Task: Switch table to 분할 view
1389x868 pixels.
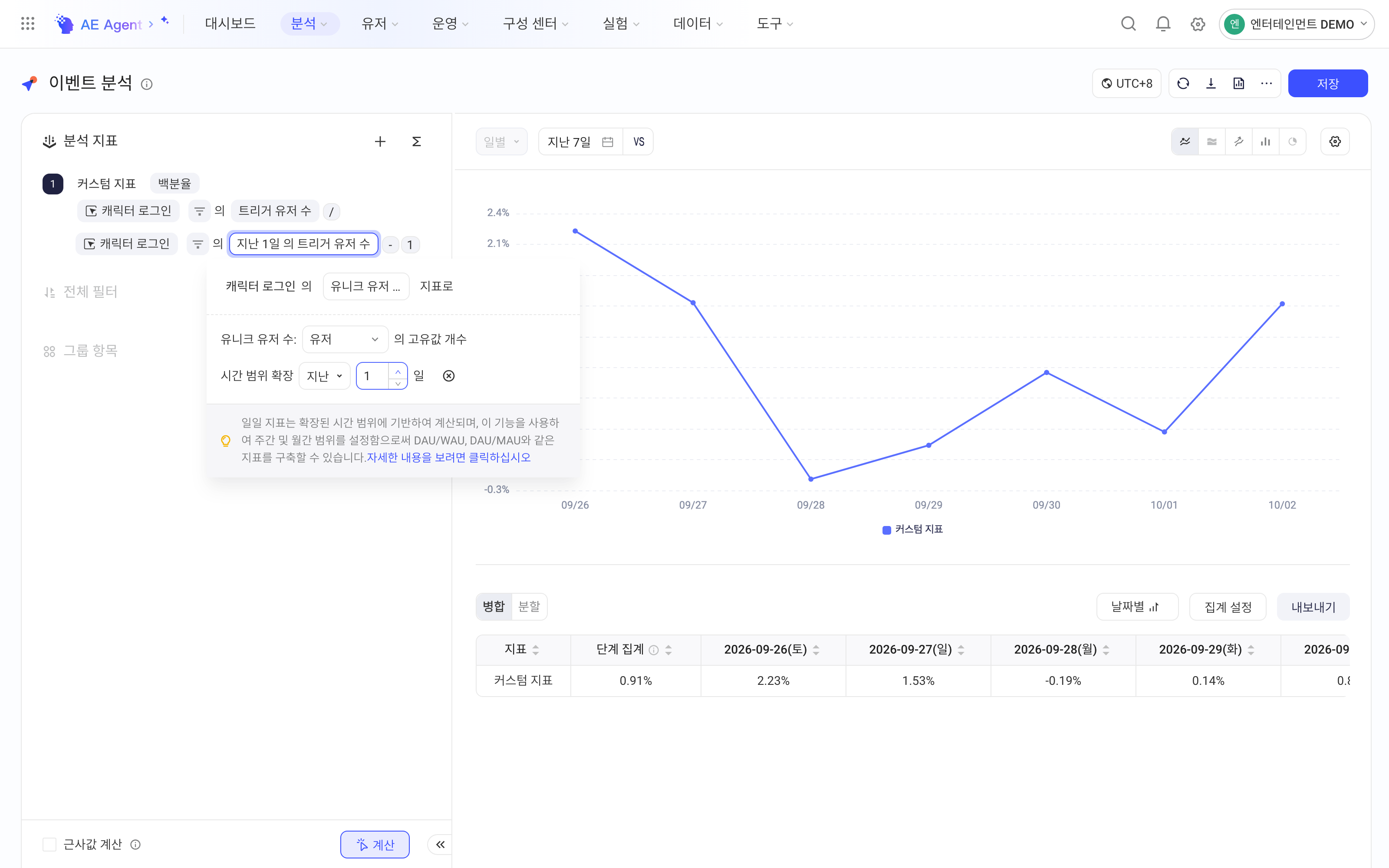Action: point(529,606)
